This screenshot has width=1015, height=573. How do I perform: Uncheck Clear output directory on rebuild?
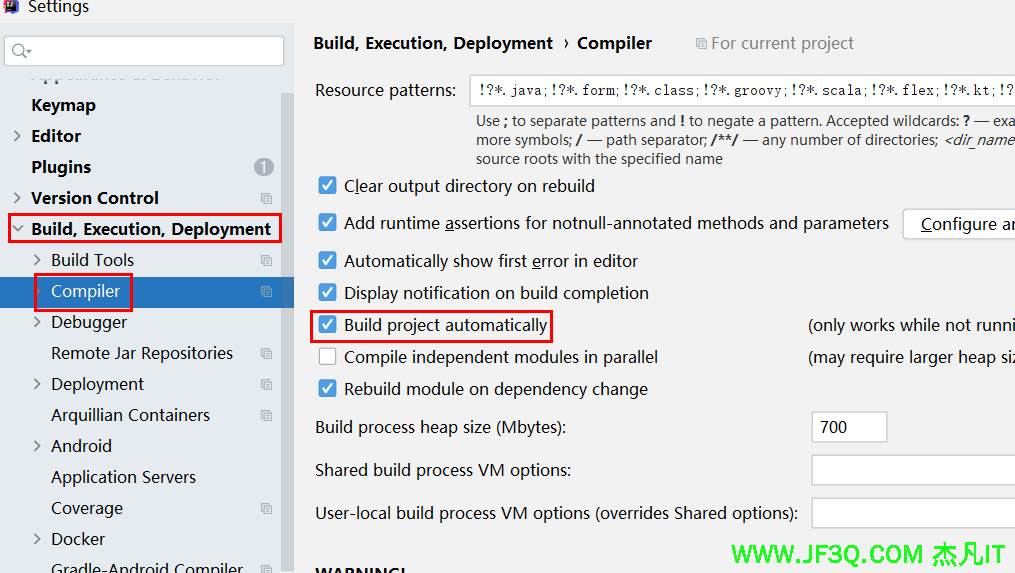[x=327, y=186]
